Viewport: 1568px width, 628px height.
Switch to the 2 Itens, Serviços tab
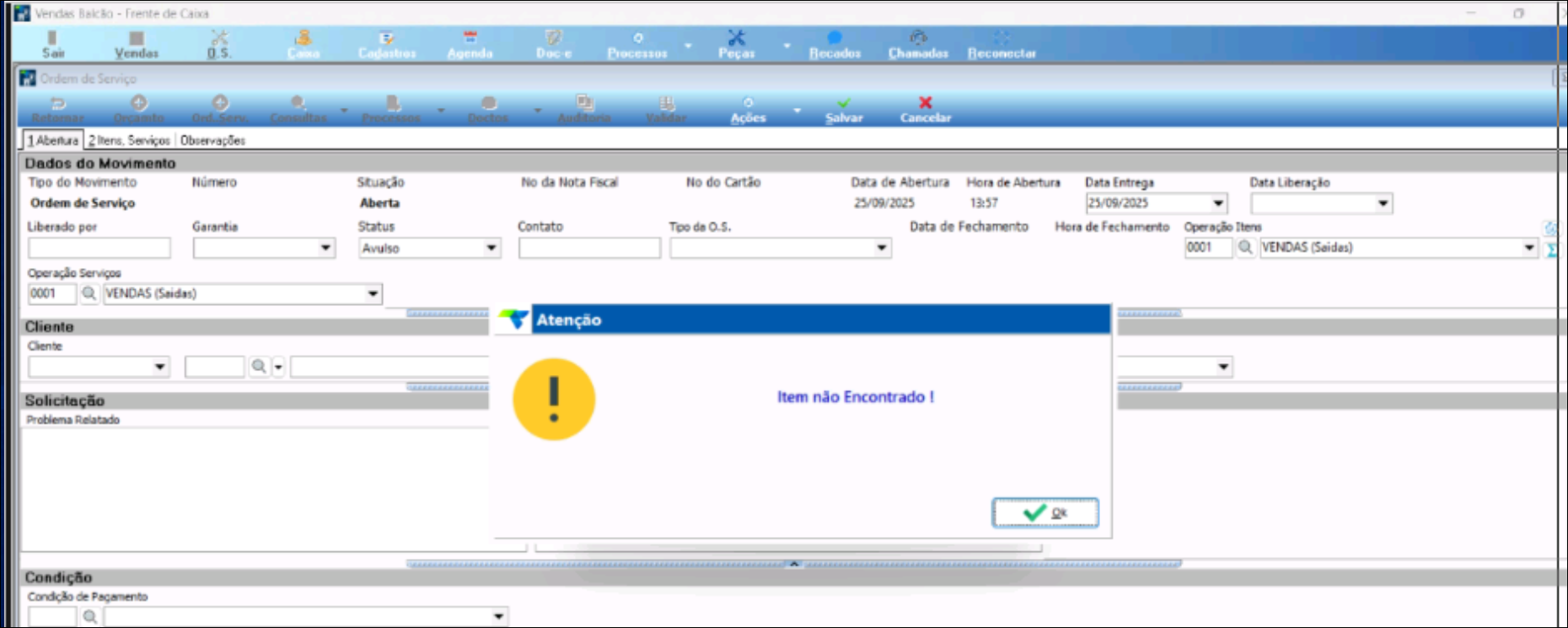click(x=129, y=141)
